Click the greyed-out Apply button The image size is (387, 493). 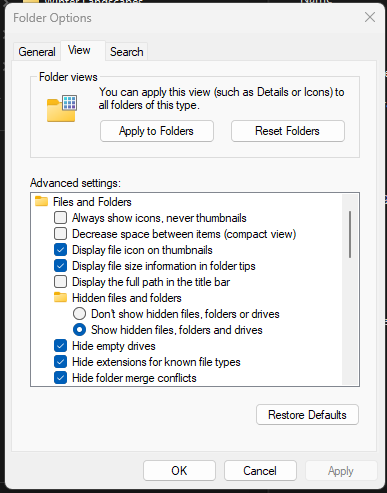pos(341,471)
